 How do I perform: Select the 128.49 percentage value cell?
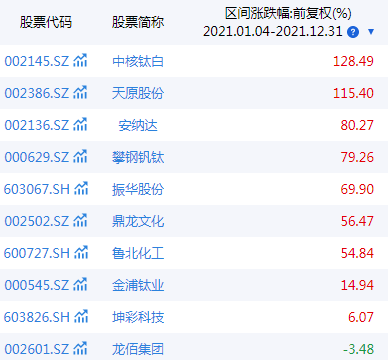point(353,61)
